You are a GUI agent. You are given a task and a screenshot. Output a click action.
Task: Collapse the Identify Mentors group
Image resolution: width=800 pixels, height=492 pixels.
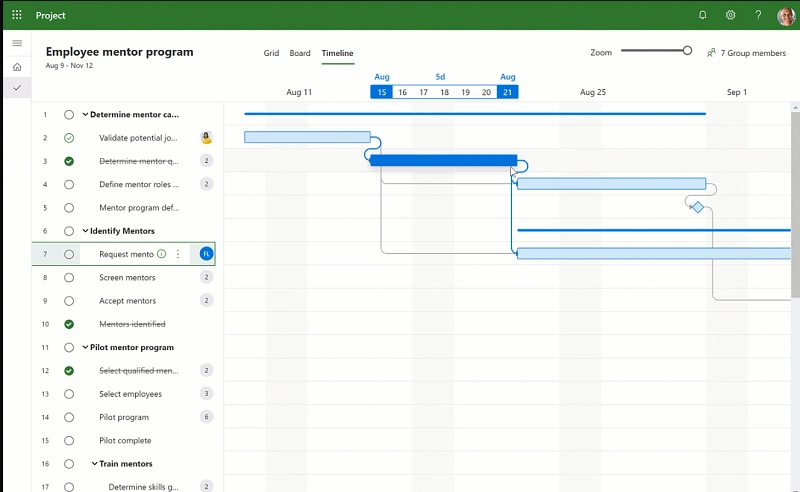(x=85, y=231)
